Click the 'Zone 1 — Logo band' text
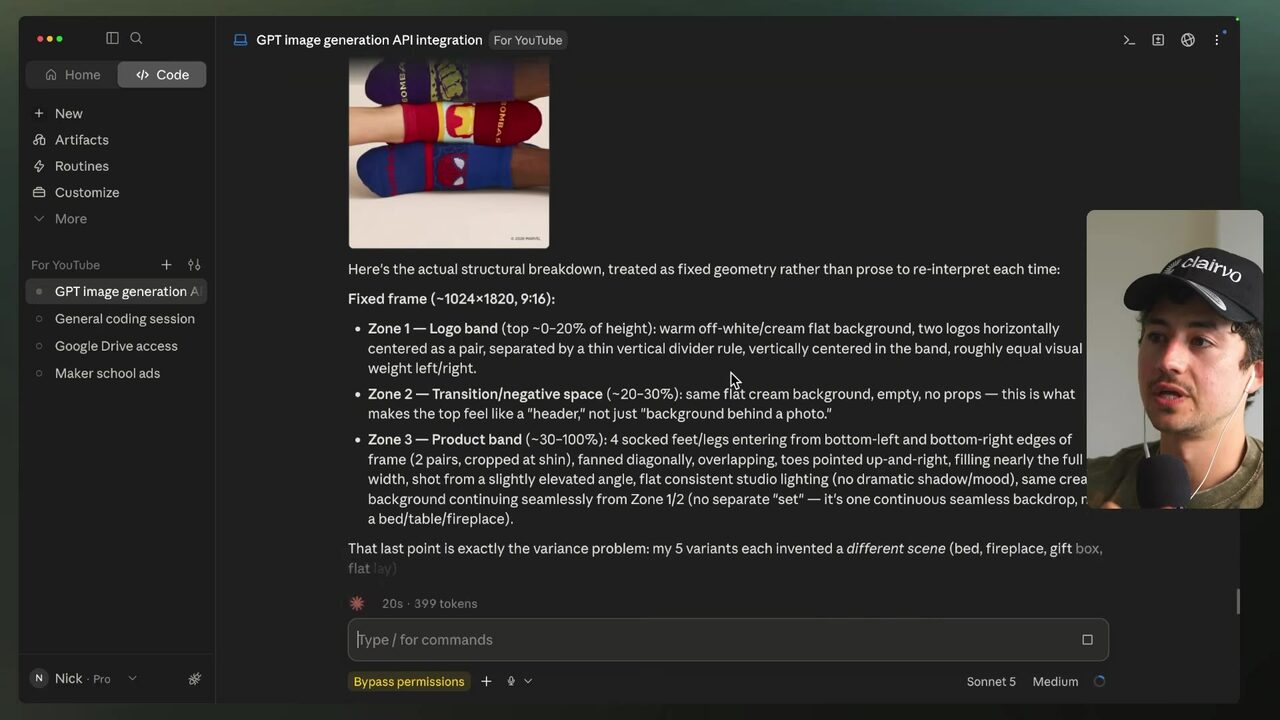The image size is (1280, 720). 433,329
